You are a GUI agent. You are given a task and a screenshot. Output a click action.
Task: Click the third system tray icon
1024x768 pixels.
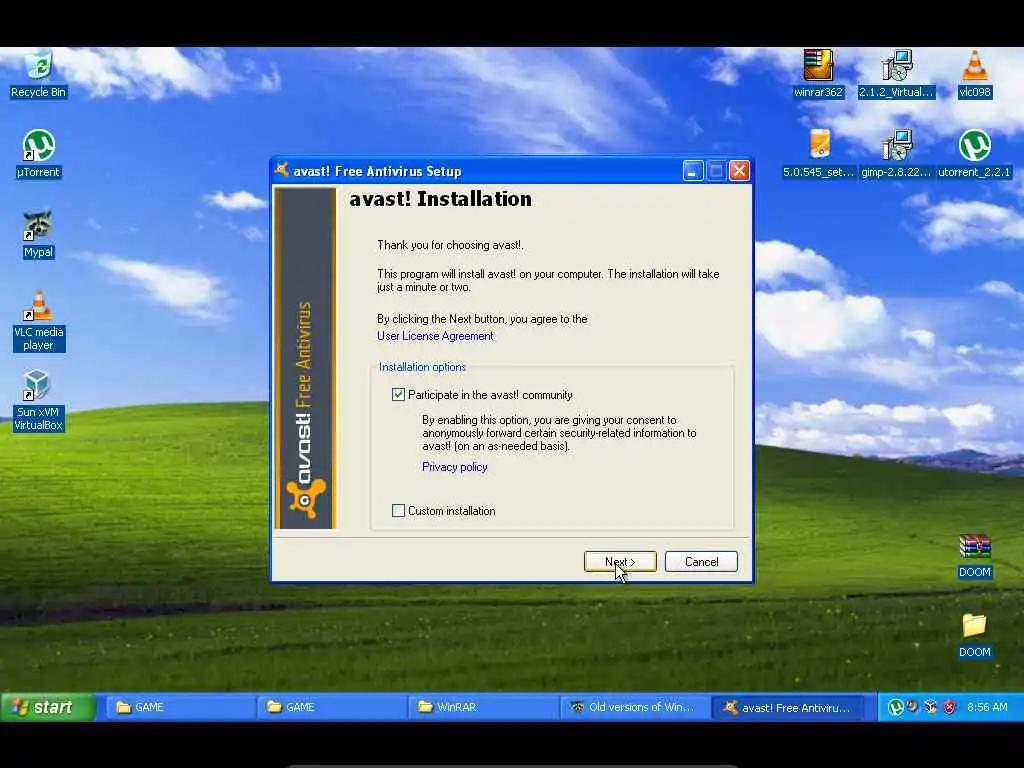(x=931, y=707)
